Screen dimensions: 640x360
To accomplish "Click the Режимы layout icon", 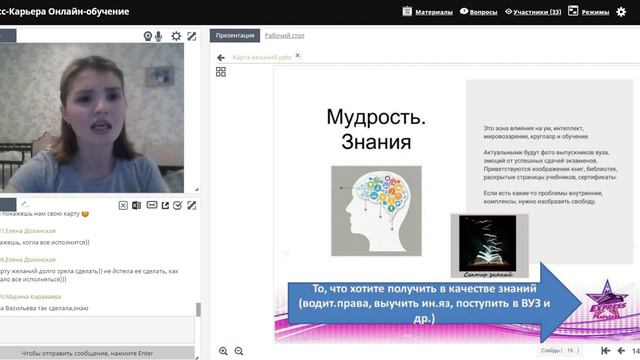I will point(573,11).
